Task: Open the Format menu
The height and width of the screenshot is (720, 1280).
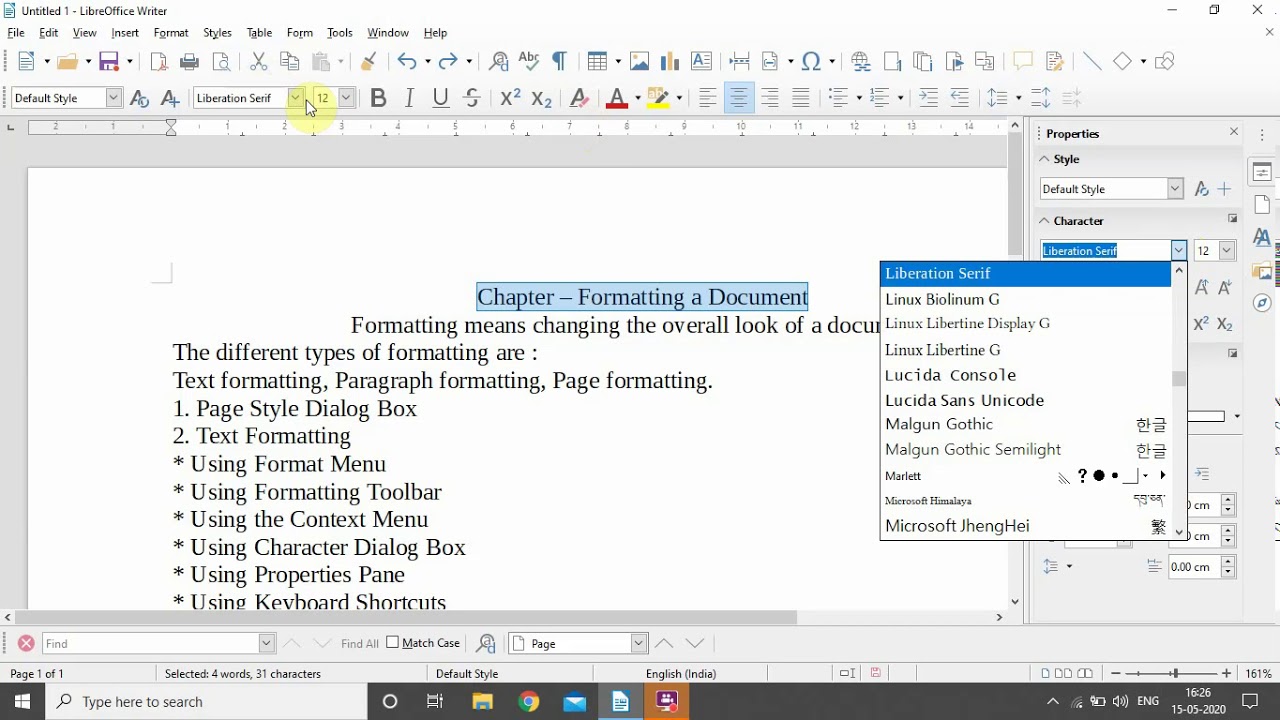Action: tap(171, 33)
